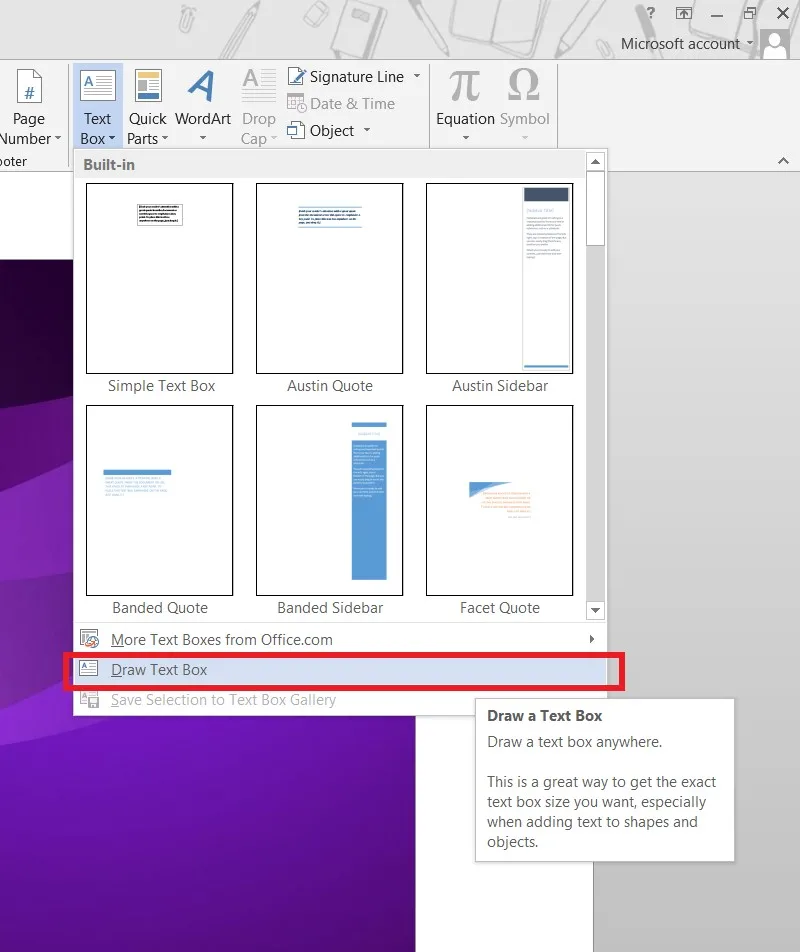This screenshot has height=952, width=800.
Task: Open the Microsoft account dropdown
Action: 686,44
